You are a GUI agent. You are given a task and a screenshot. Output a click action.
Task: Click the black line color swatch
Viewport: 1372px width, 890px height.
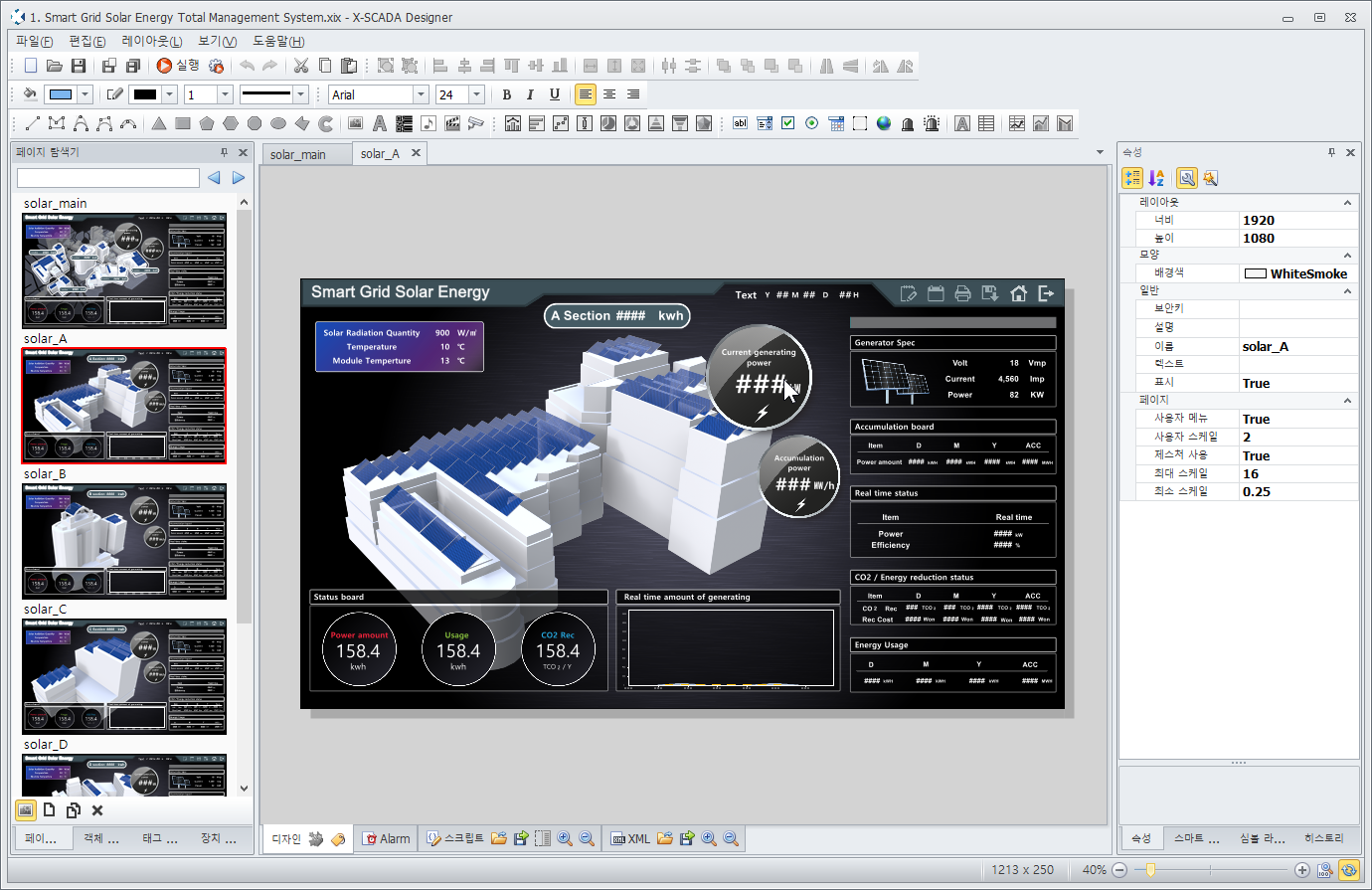(x=145, y=94)
